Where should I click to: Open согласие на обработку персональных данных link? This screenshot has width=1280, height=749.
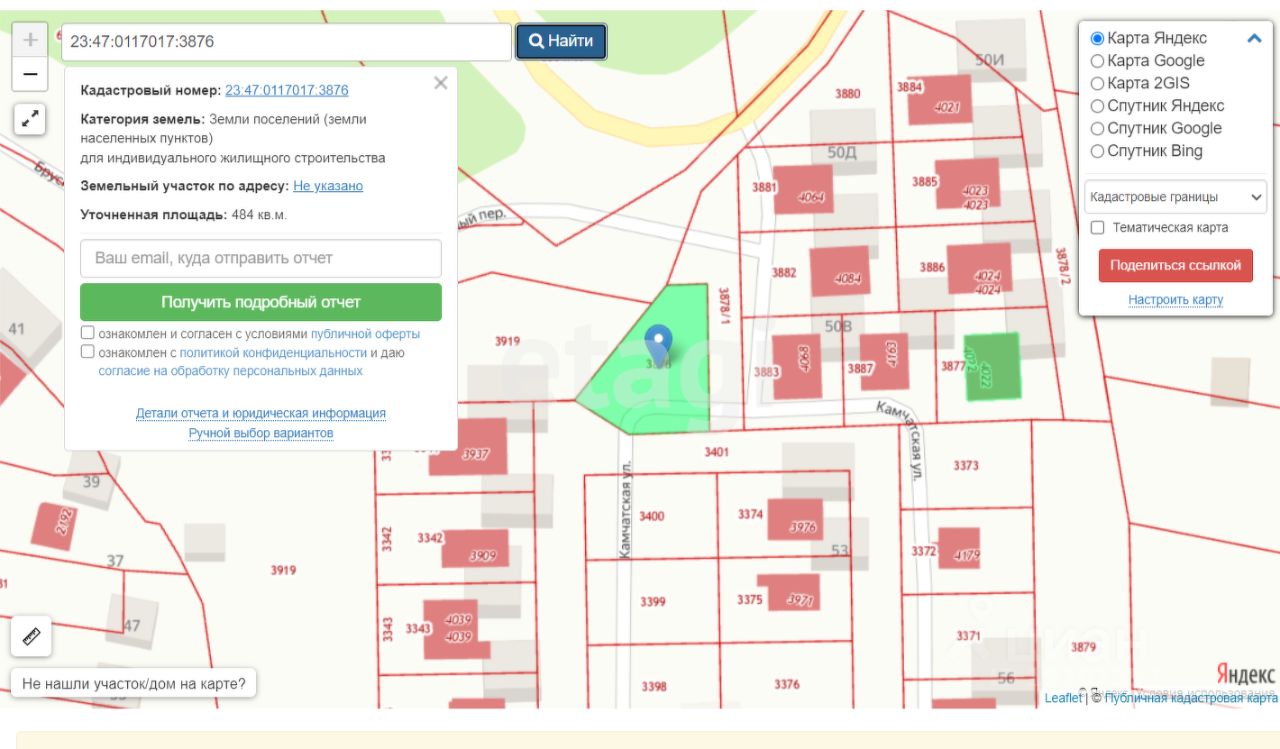point(230,371)
